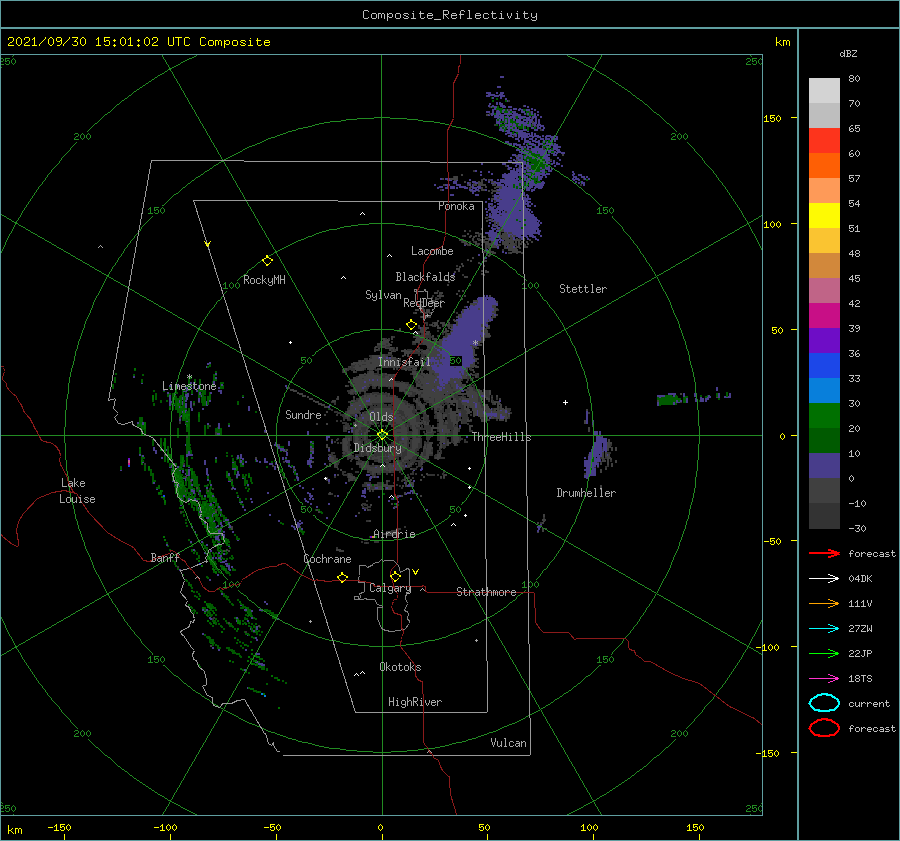Click the green 22JP arrow icon

click(x=824, y=653)
